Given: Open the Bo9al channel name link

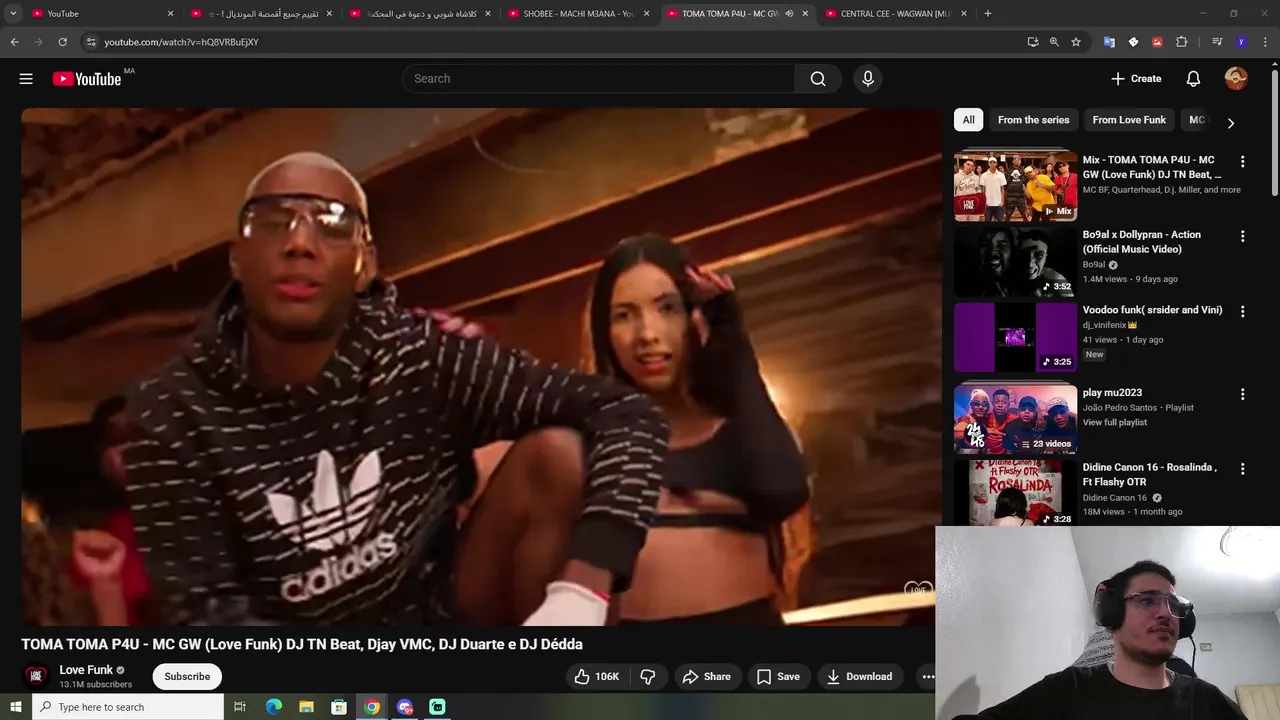Looking at the screenshot, I should click(x=1093, y=265).
